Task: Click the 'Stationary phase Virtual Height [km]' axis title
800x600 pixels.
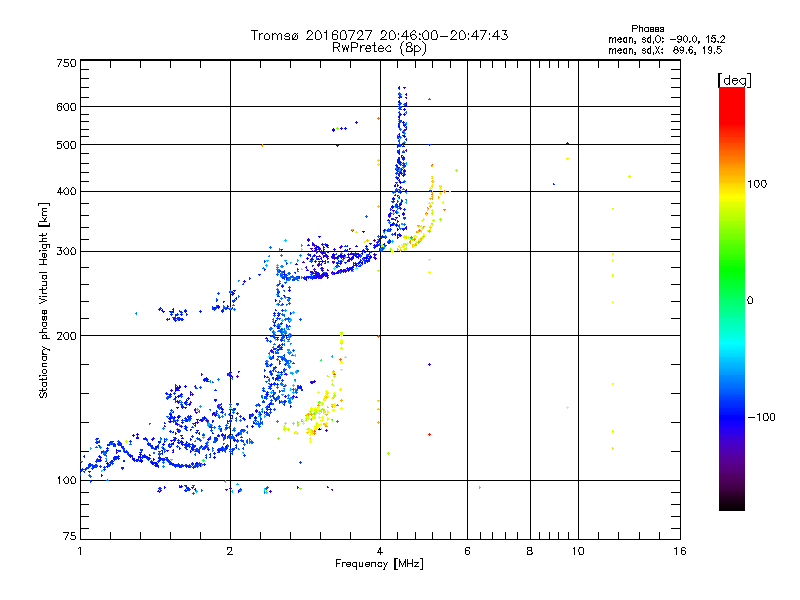Action: [x=44, y=300]
